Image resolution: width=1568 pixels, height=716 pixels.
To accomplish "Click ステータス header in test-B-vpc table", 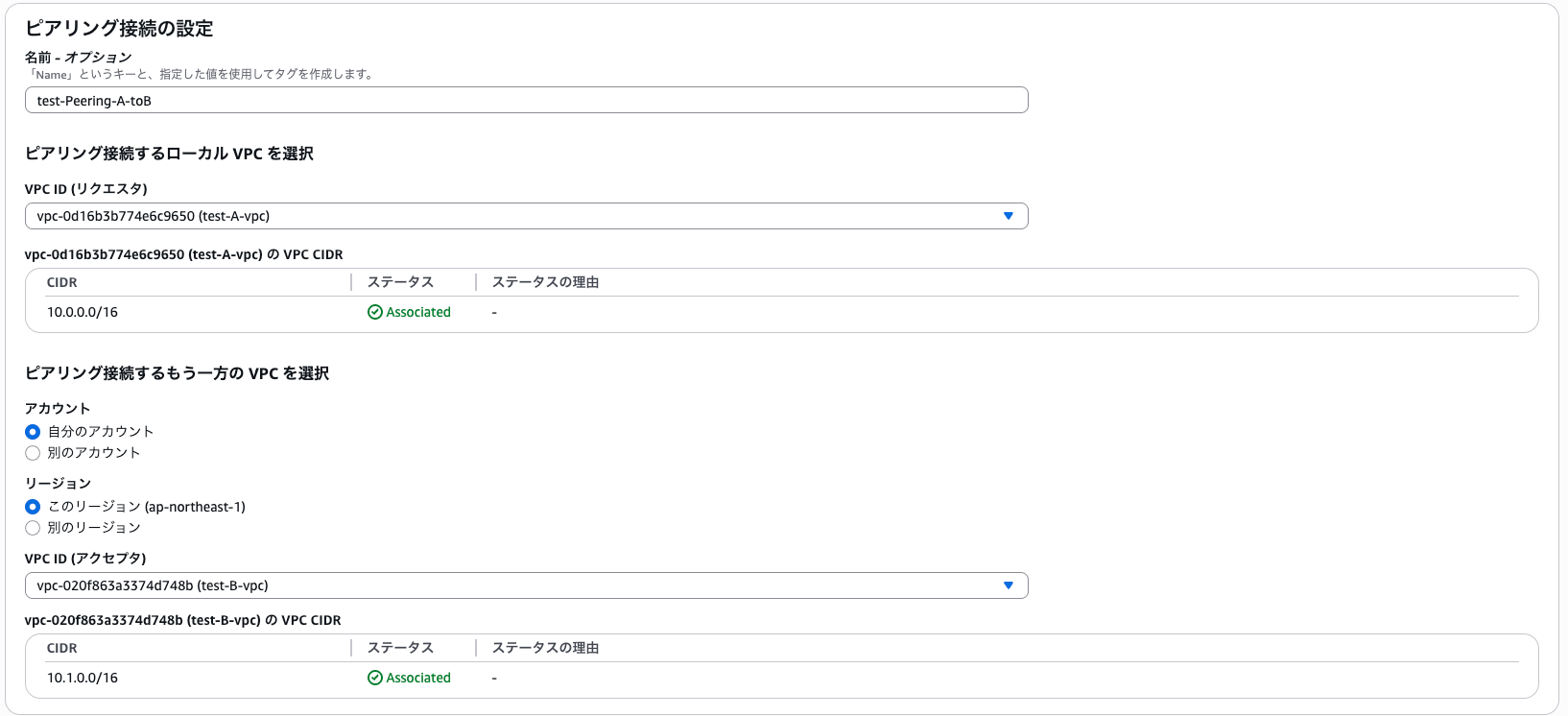I will pyautogui.click(x=400, y=648).
